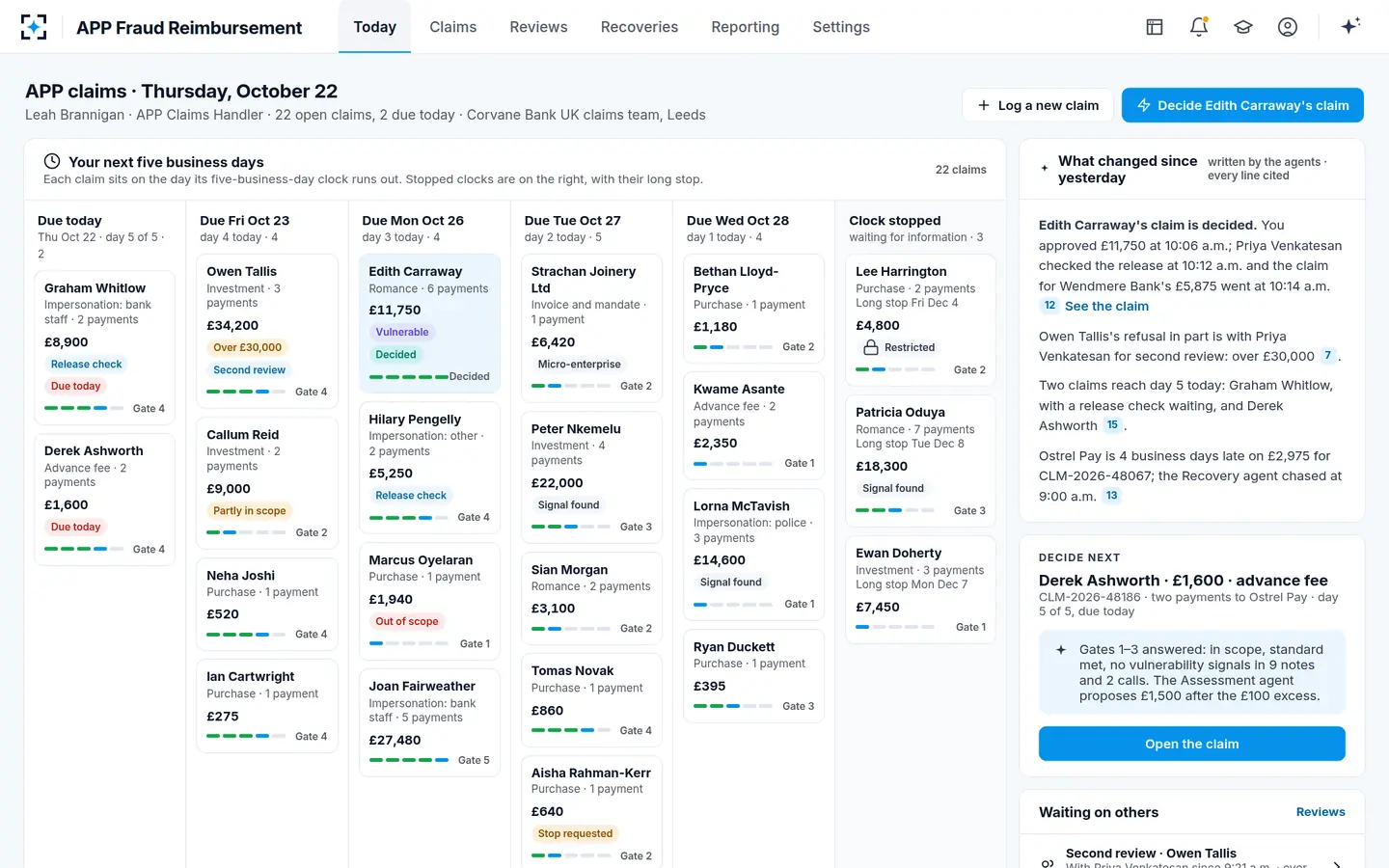Open the Reporting tab
The image size is (1389, 868).
(x=745, y=27)
